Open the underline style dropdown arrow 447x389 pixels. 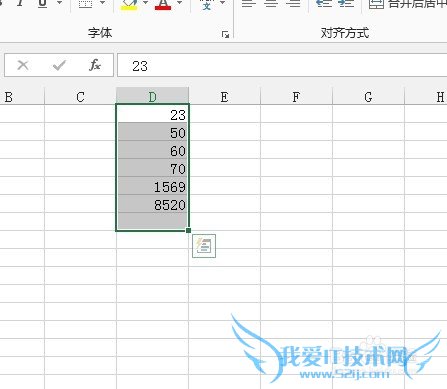(x=60, y=3)
